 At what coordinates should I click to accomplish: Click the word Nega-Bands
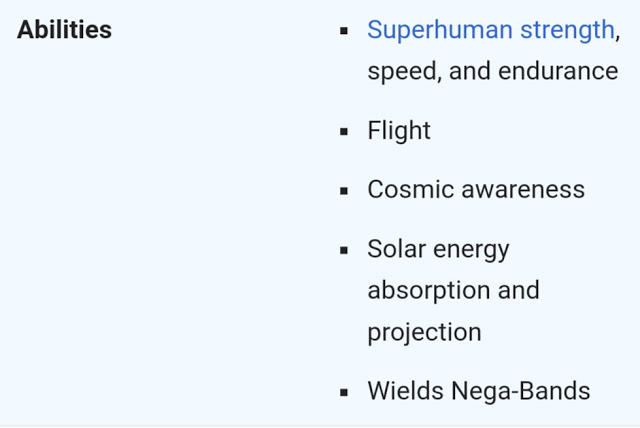tap(520, 392)
